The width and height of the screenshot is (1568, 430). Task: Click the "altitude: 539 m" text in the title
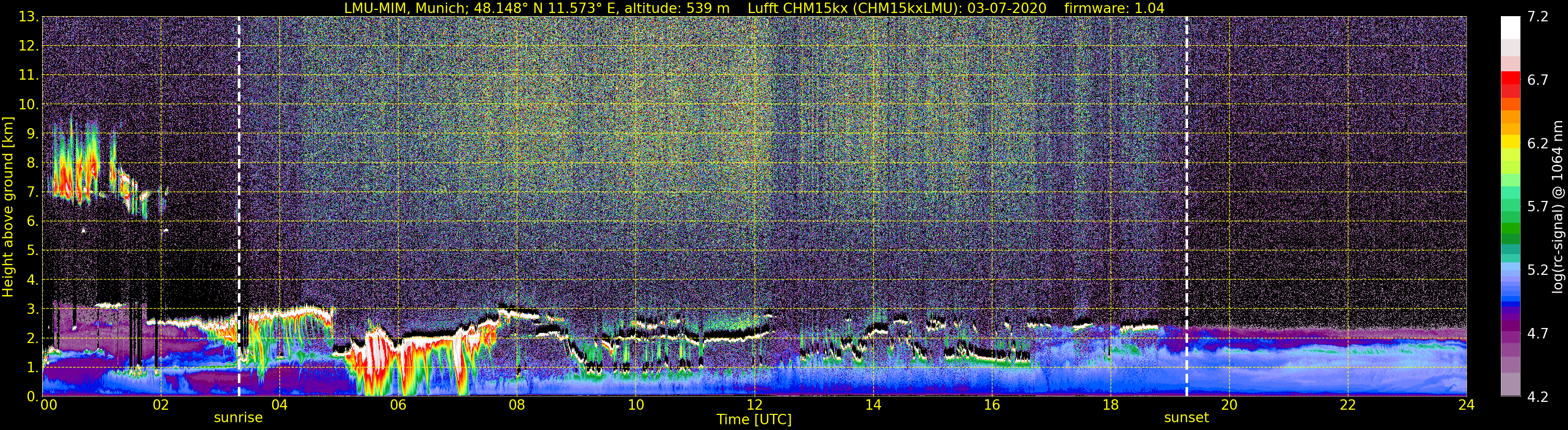678,8
